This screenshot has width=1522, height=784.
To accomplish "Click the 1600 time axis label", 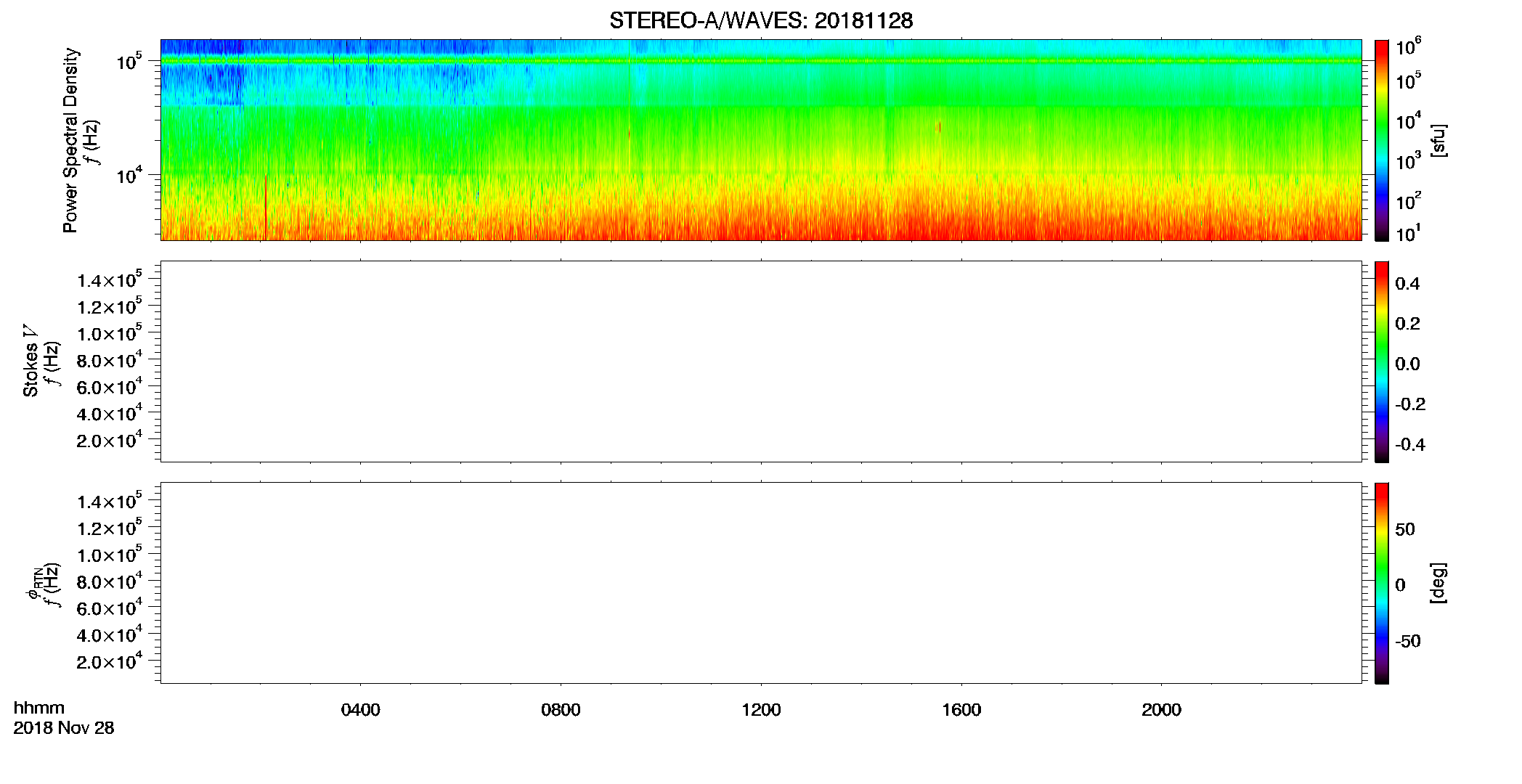I will point(961,710).
